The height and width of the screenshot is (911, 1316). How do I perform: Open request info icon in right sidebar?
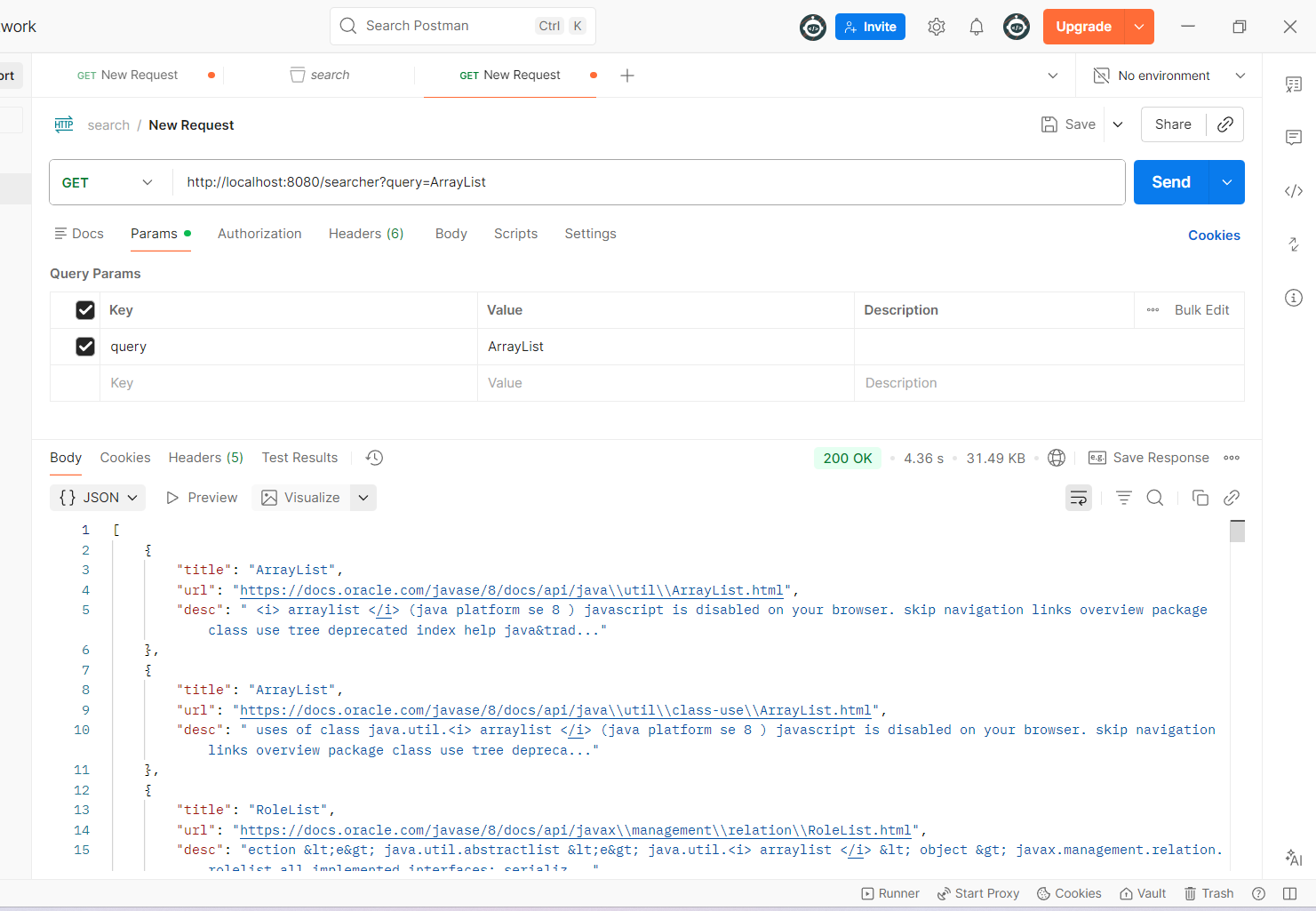click(x=1294, y=298)
